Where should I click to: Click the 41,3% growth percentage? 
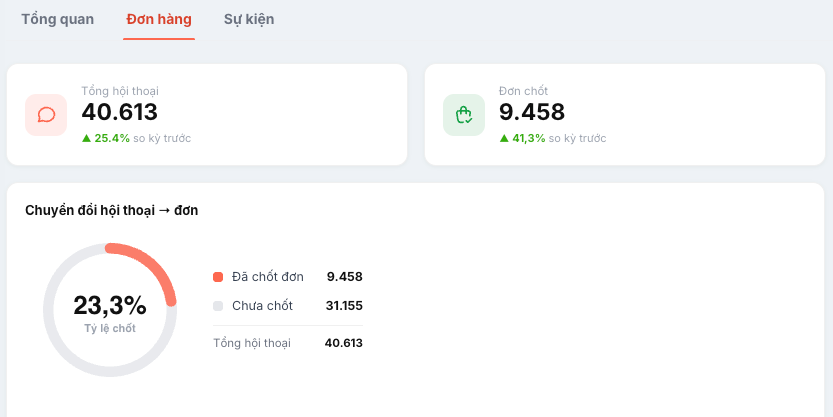tap(529, 138)
